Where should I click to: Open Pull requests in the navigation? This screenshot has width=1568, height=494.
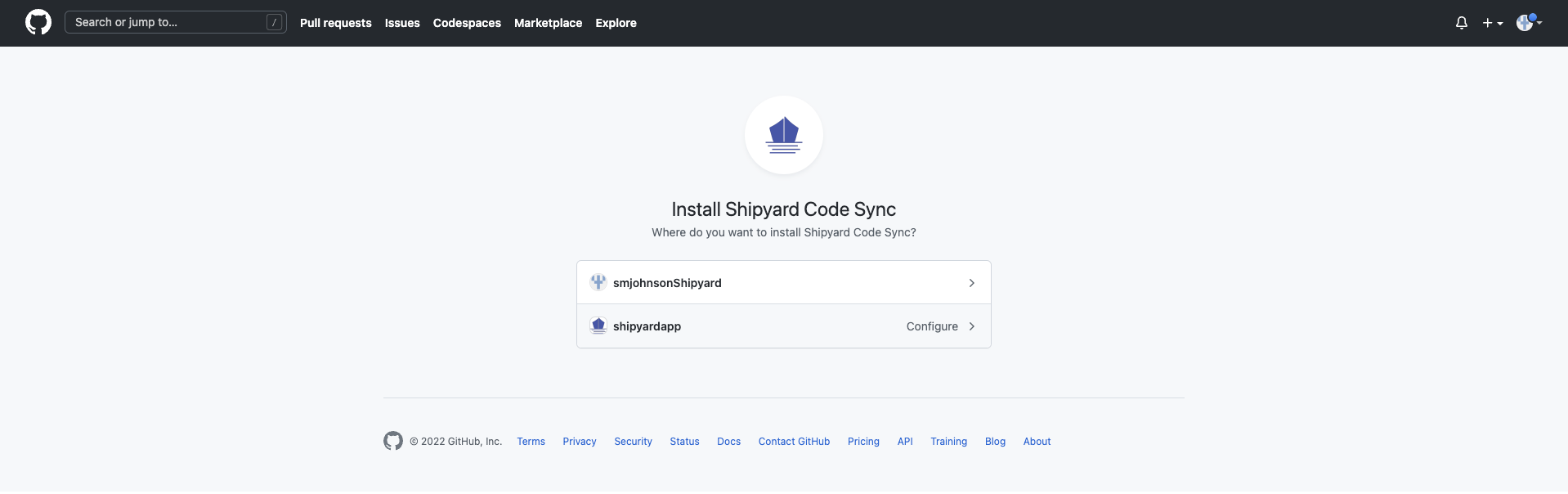335,23
